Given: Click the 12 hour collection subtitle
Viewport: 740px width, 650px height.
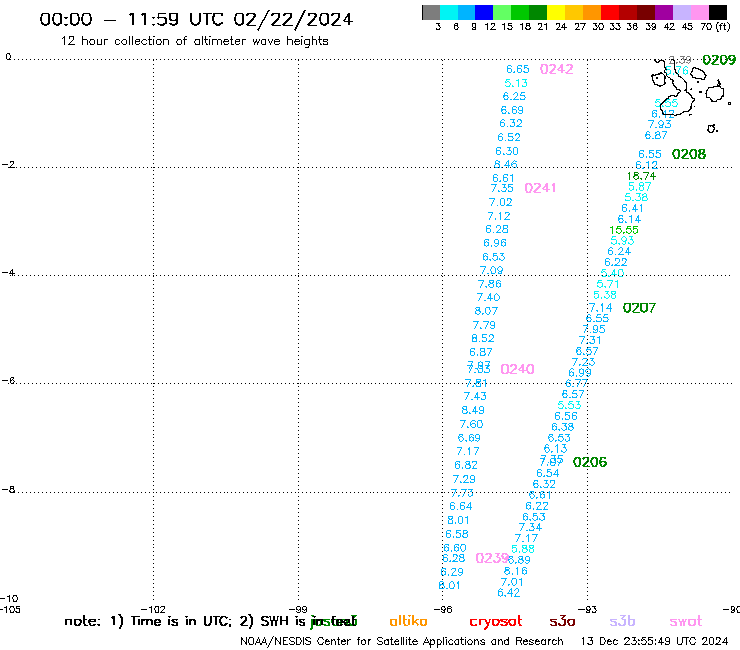Looking at the screenshot, I should [x=194, y=41].
